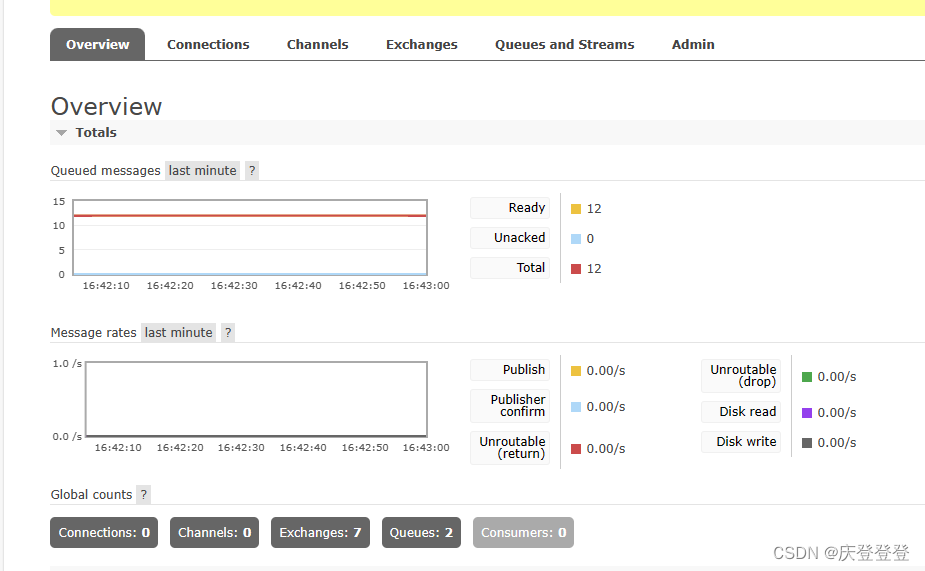Change Message rates 'last minute' range
This screenshot has height=571, width=925.
pyautogui.click(x=178, y=333)
